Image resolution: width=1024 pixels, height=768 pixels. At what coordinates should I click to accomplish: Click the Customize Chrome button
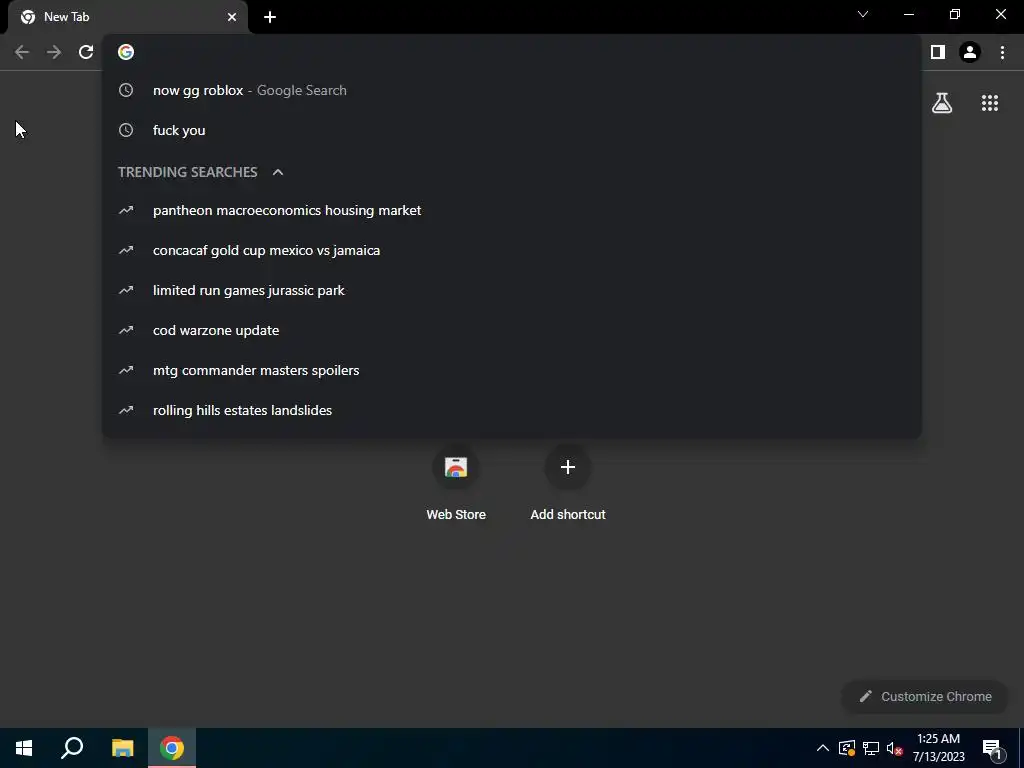(925, 697)
